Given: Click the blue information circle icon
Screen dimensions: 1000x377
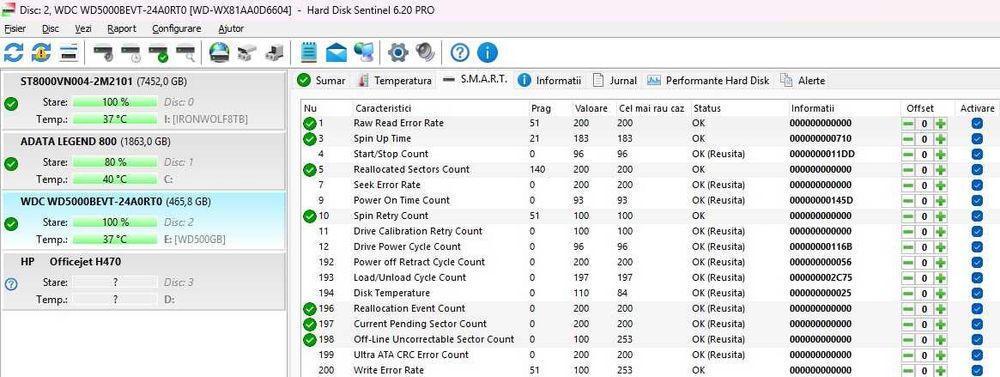Looking at the screenshot, I should click(x=487, y=52).
